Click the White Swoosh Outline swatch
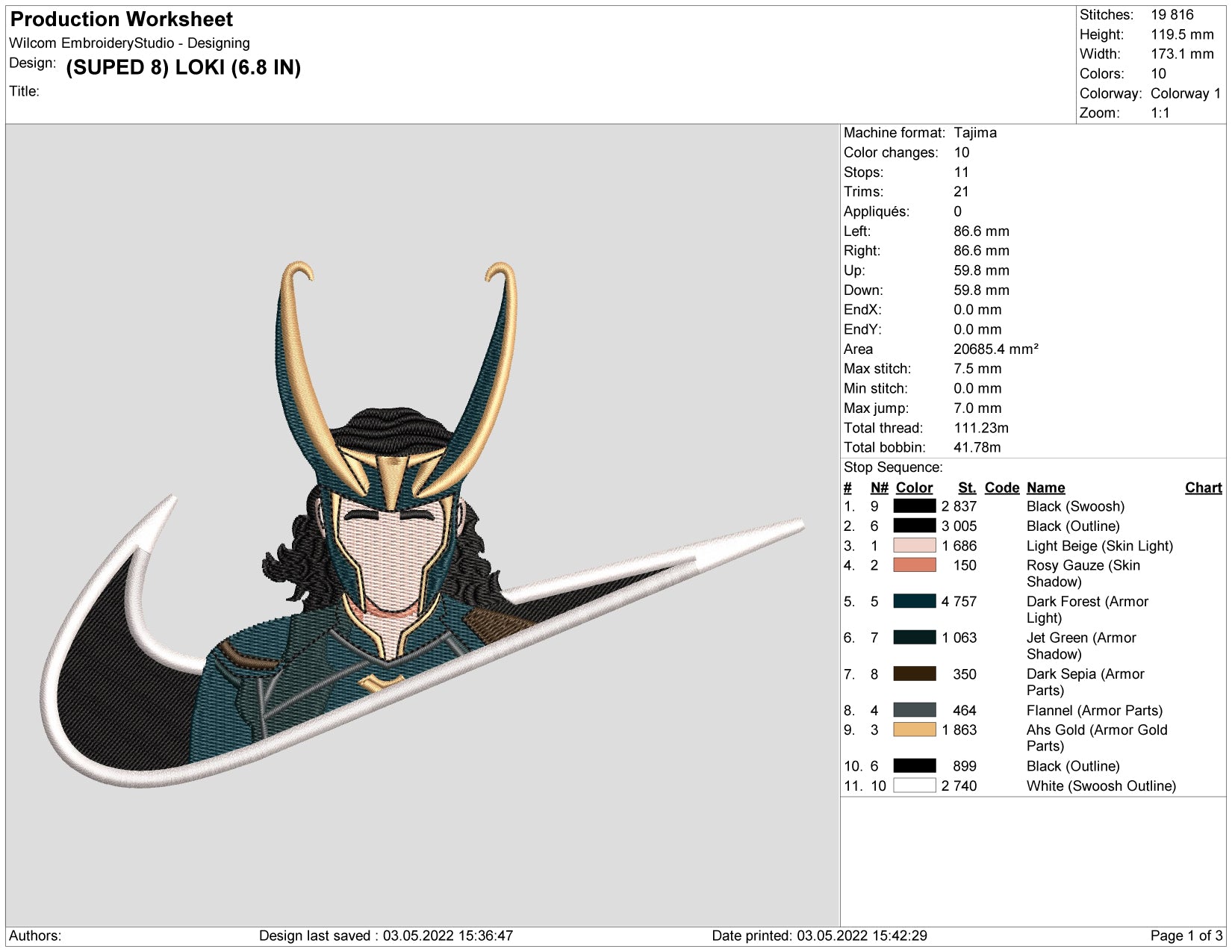This screenshot has height=952, width=1232. tap(914, 785)
